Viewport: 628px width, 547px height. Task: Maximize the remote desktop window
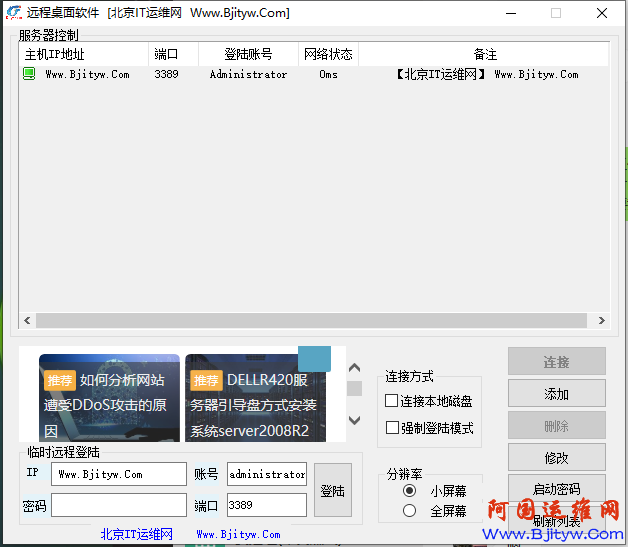coord(556,13)
